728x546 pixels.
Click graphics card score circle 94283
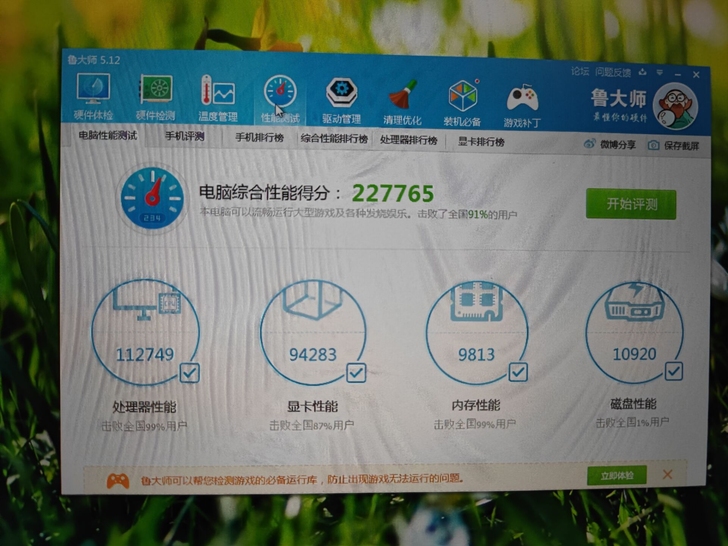tap(313, 332)
